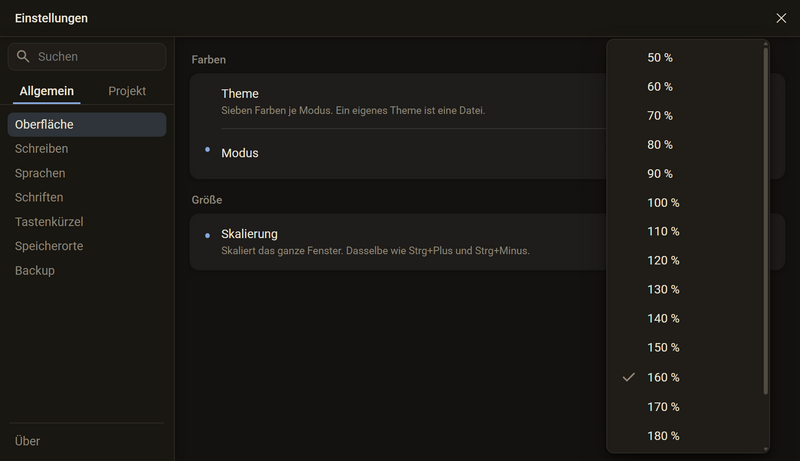
Task: Choose 150 % scaling
Action: (x=685, y=348)
